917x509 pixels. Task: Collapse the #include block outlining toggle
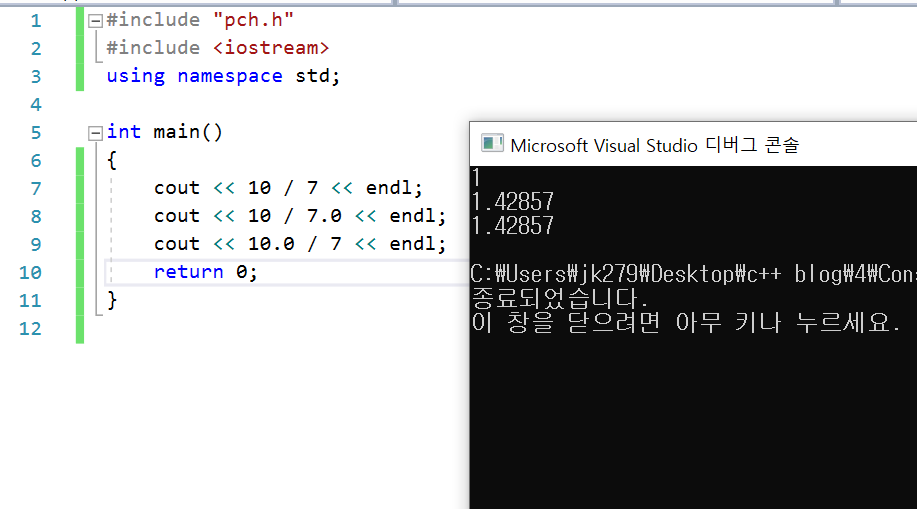tap(95, 21)
